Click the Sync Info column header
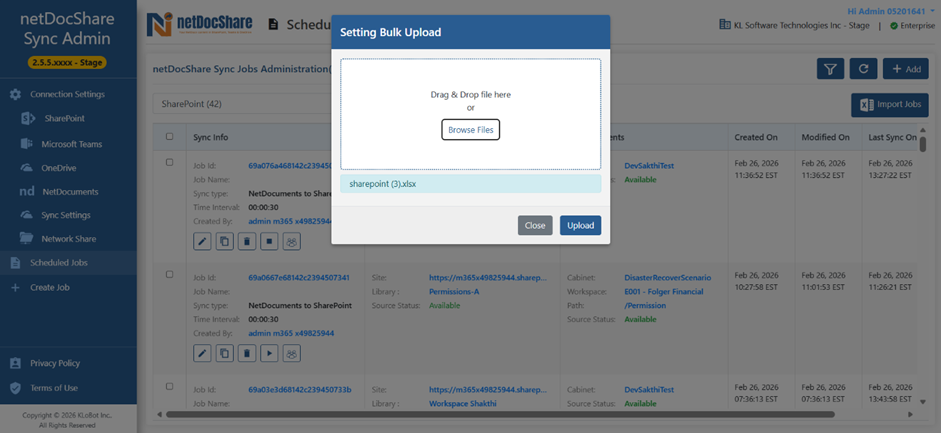Screen dimensions: 941x433 [211, 137]
